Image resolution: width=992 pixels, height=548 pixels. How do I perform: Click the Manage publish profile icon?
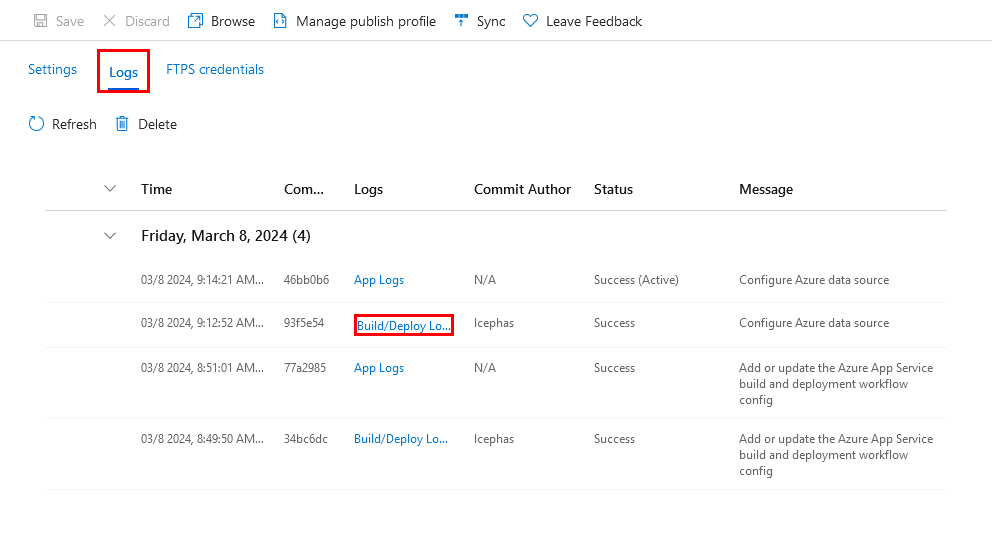(281, 21)
